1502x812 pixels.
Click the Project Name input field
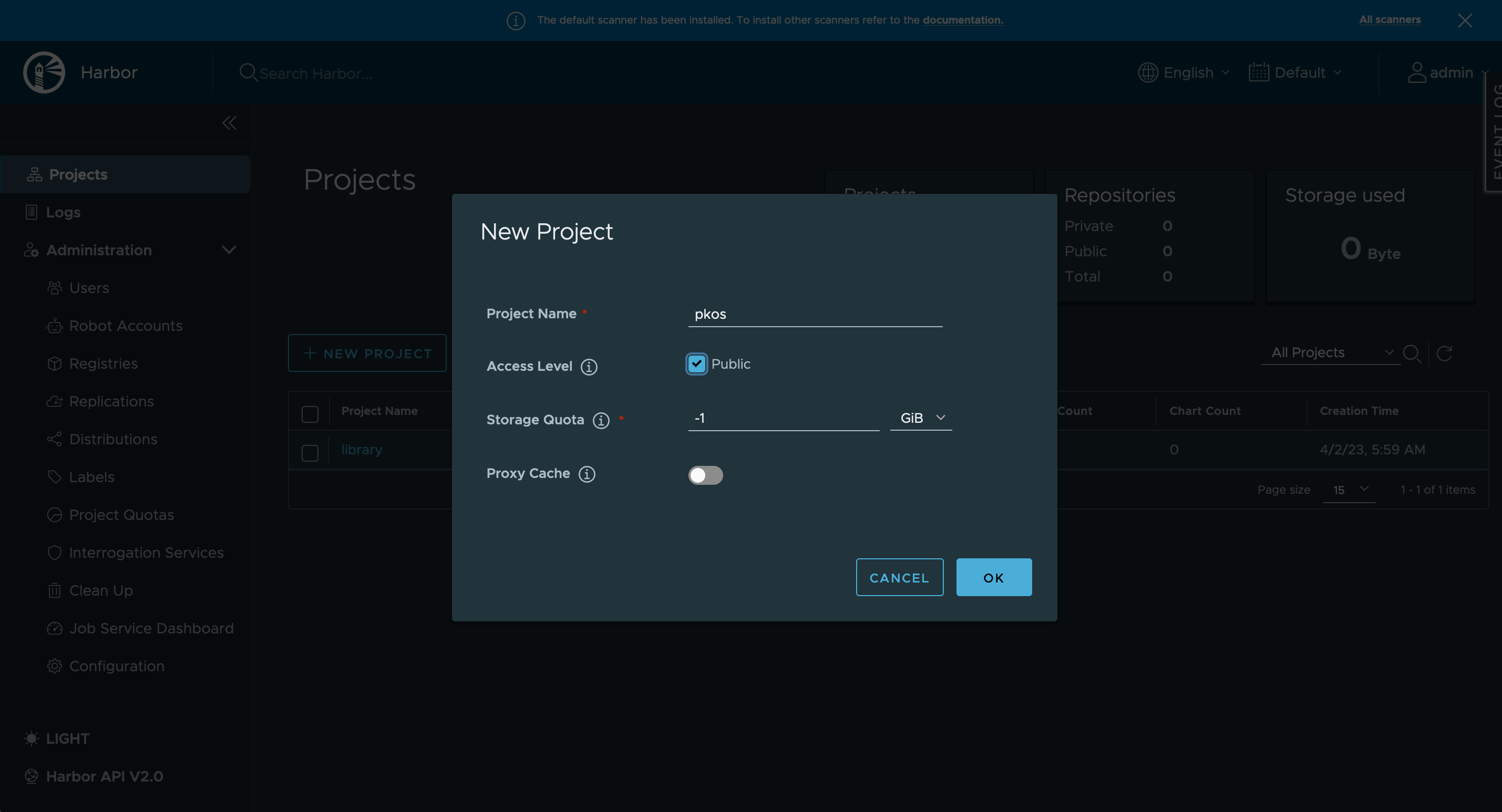pos(815,314)
